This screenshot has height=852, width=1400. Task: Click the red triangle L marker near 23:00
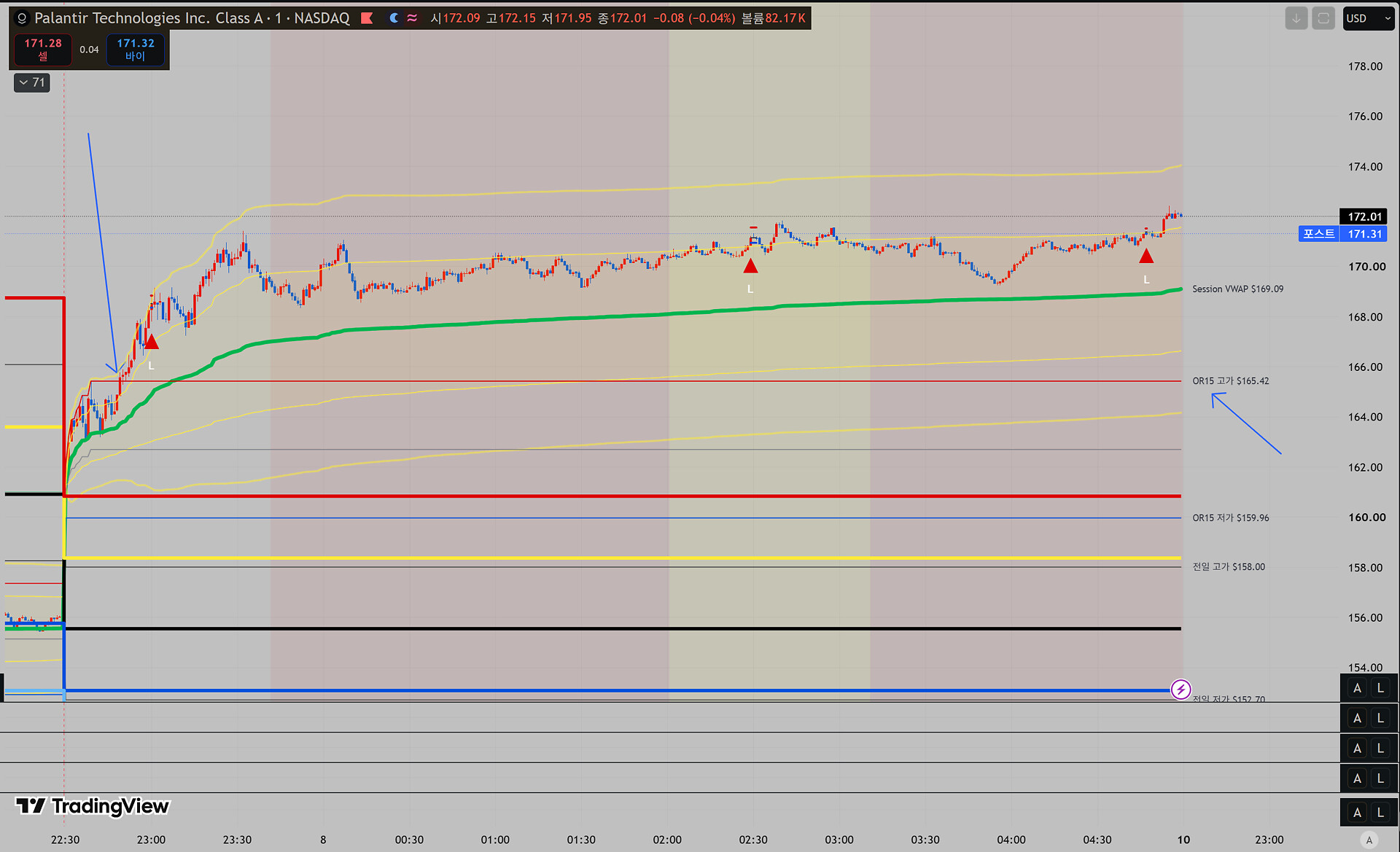point(151,341)
